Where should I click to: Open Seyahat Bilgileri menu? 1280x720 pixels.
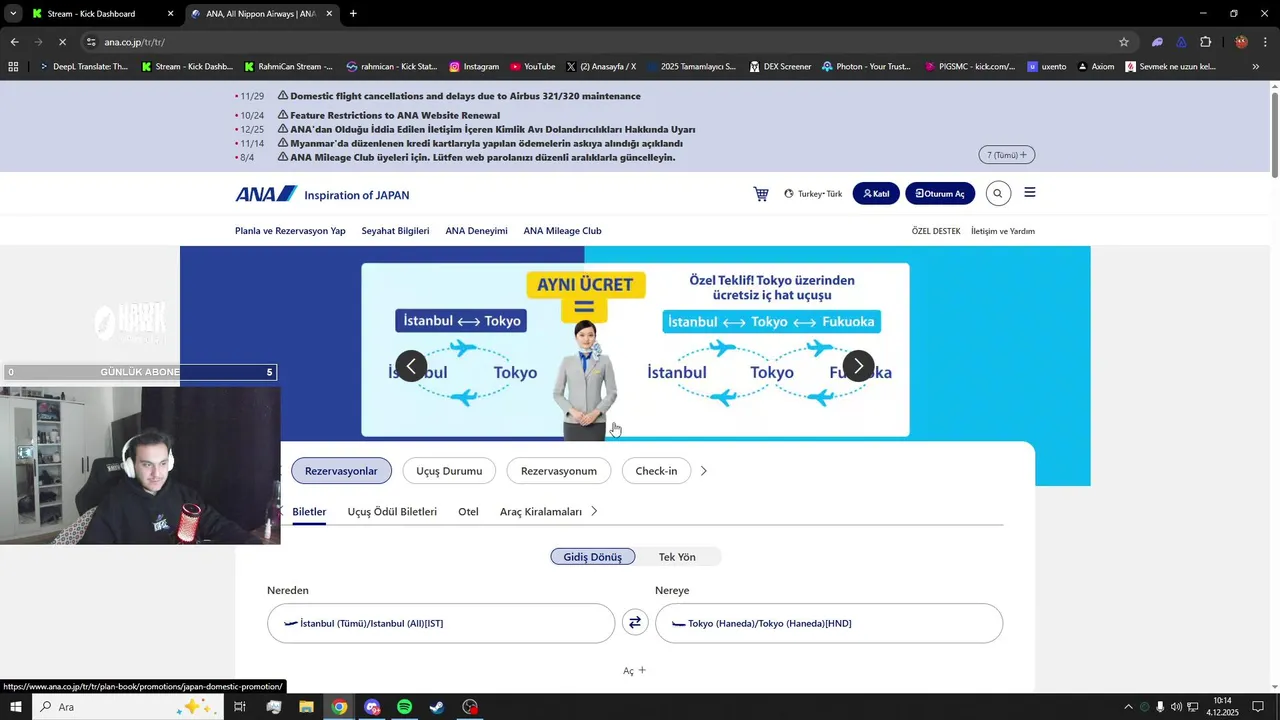[395, 231]
